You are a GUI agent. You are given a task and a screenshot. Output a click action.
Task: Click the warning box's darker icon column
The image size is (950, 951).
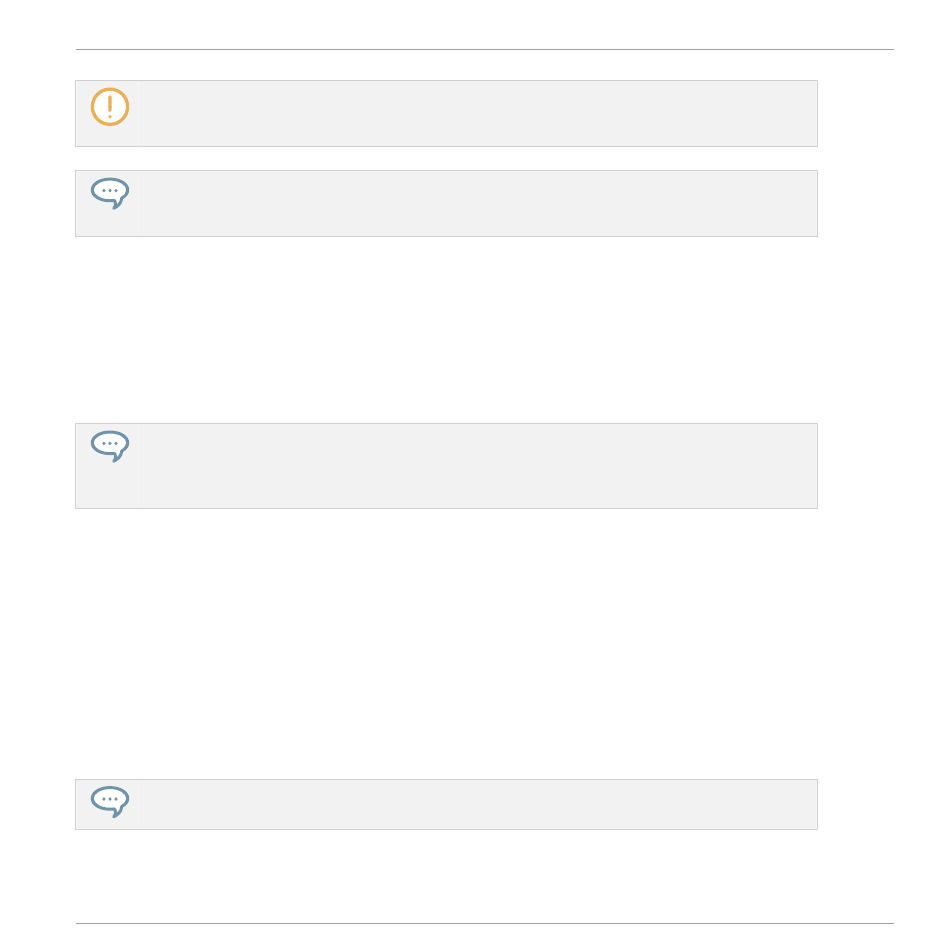(x=107, y=113)
